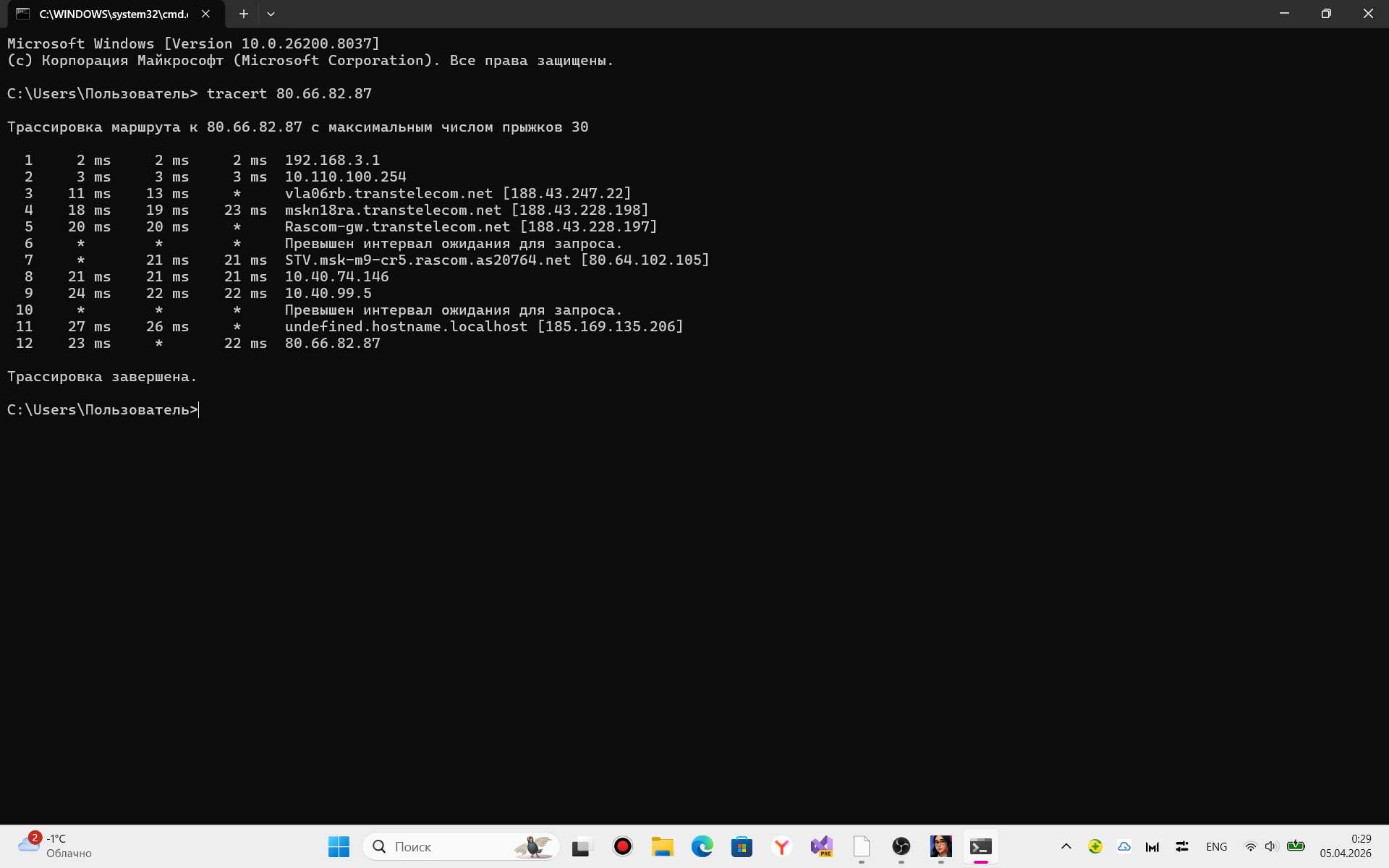Click the red record app taskbar icon
1389x868 pixels.
click(x=622, y=846)
